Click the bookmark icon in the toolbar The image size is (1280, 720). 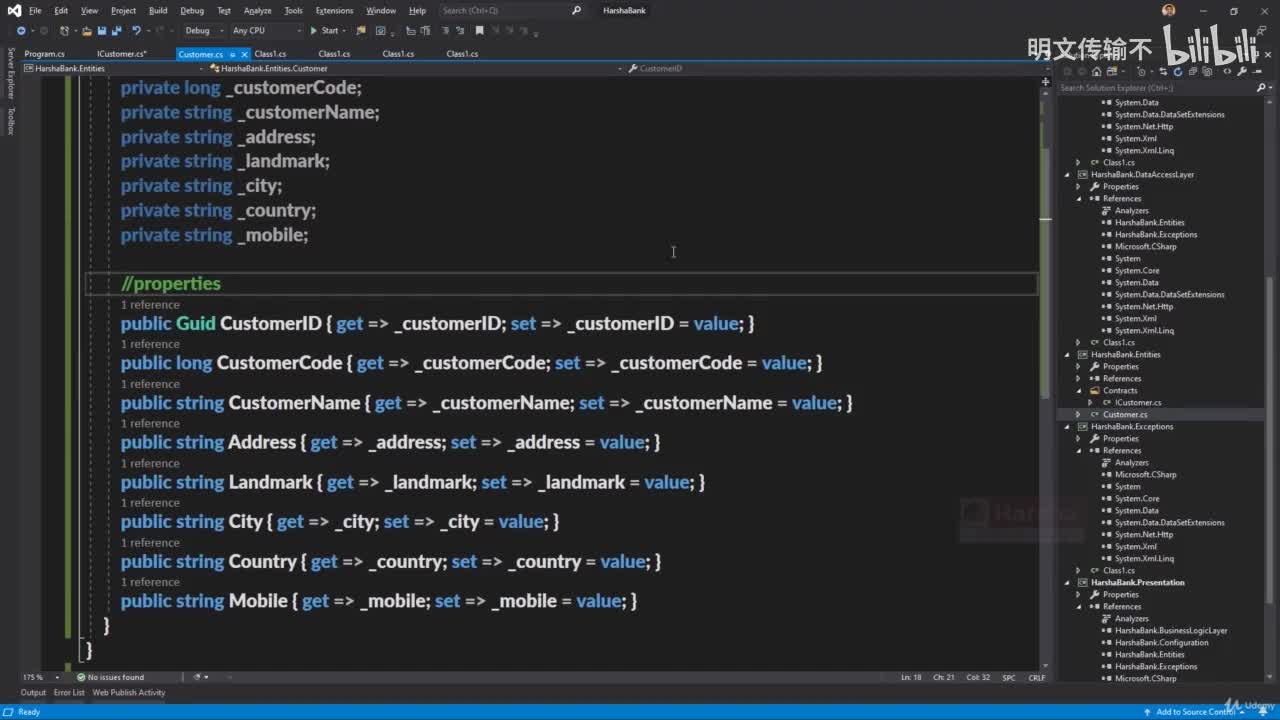479,31
